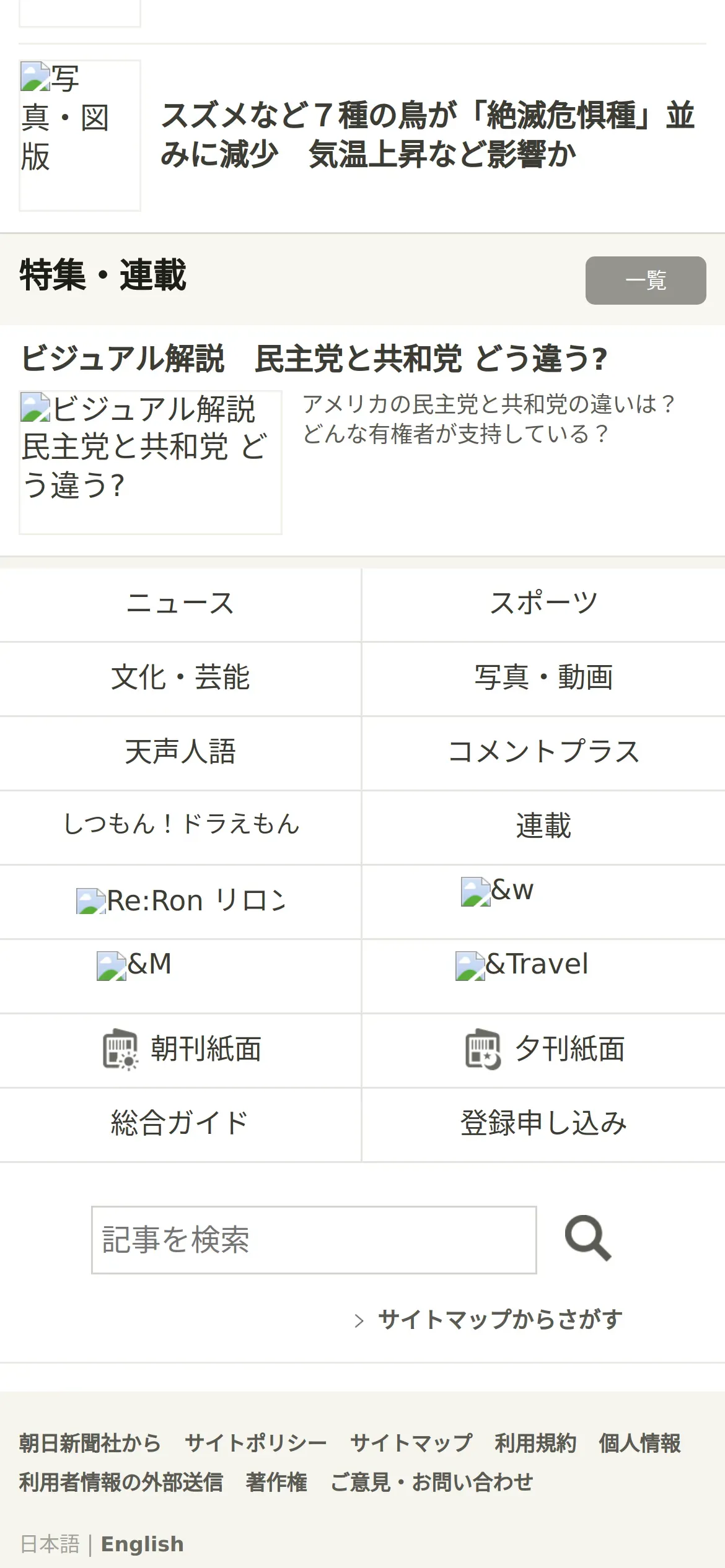Open スズメなど7種の鳥 article headline

tap(428, 135)
